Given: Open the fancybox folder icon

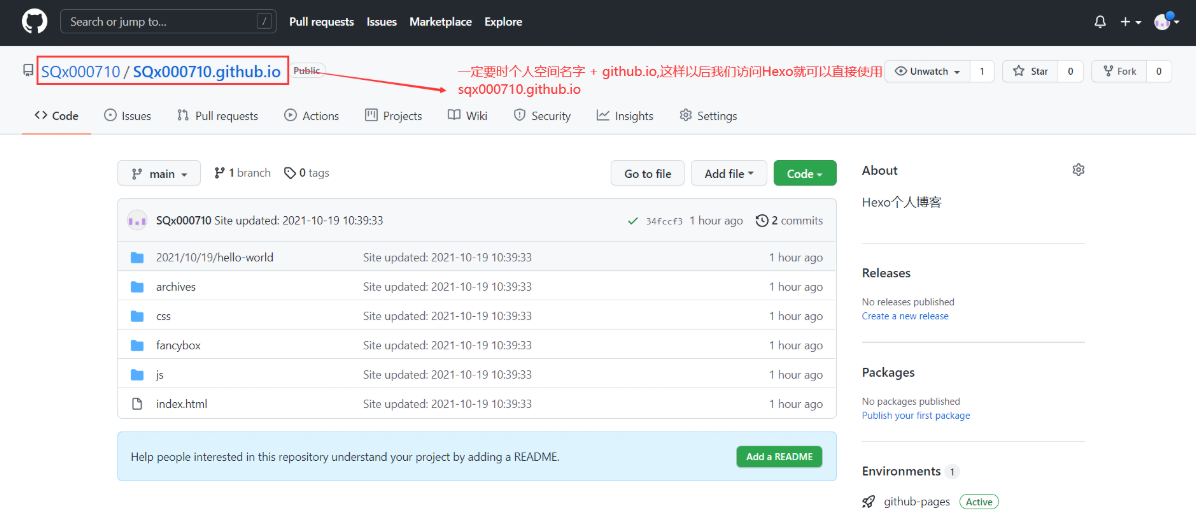Looking at the screenshot, I should (137, 346).
